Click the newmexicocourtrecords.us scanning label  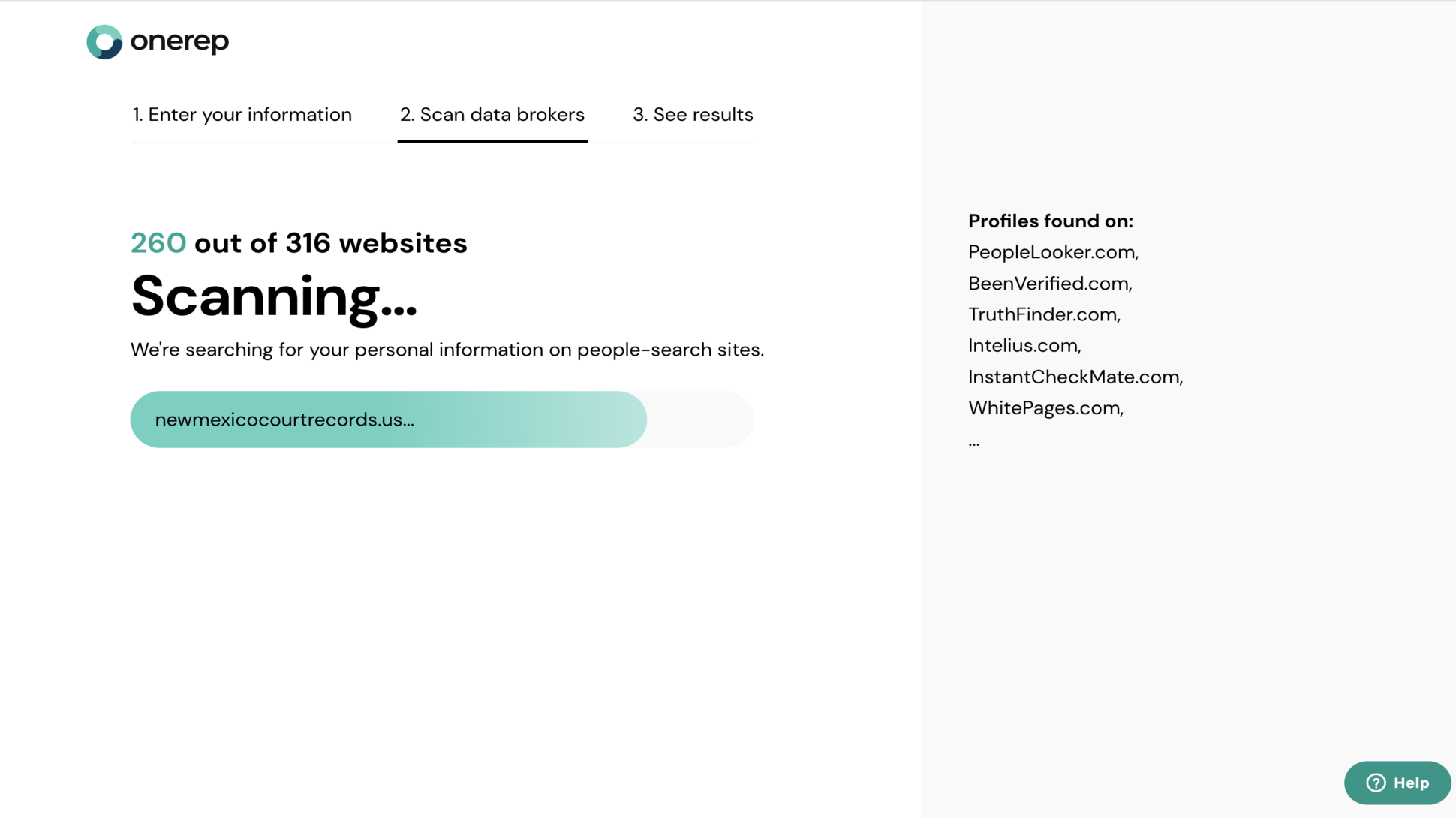pos(284,420)
